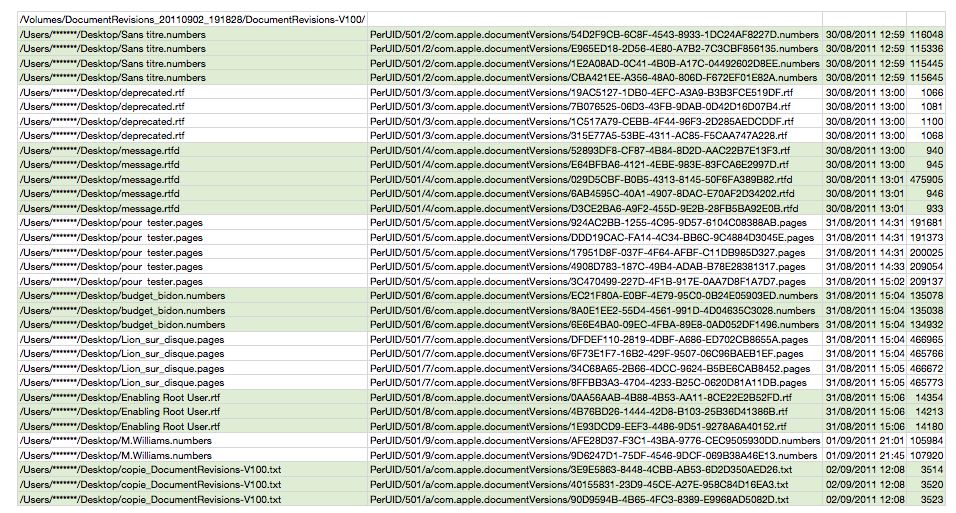Screen dimensions: 956x513
Task: Select the size value 107920
Action: click(926, 456)
